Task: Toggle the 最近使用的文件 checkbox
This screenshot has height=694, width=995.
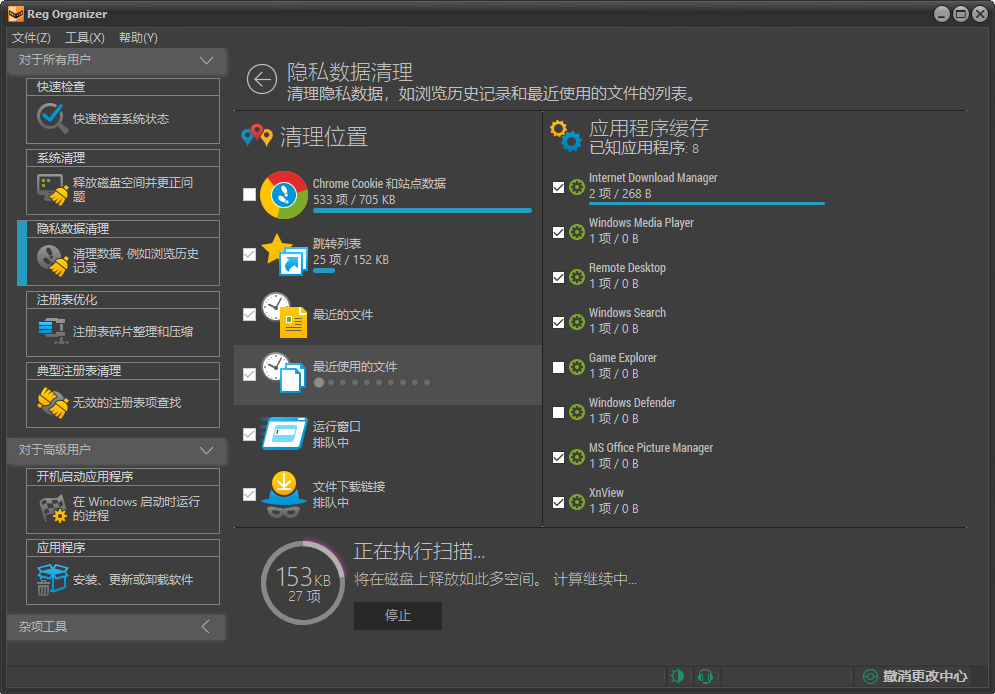Action: (249, 374)
